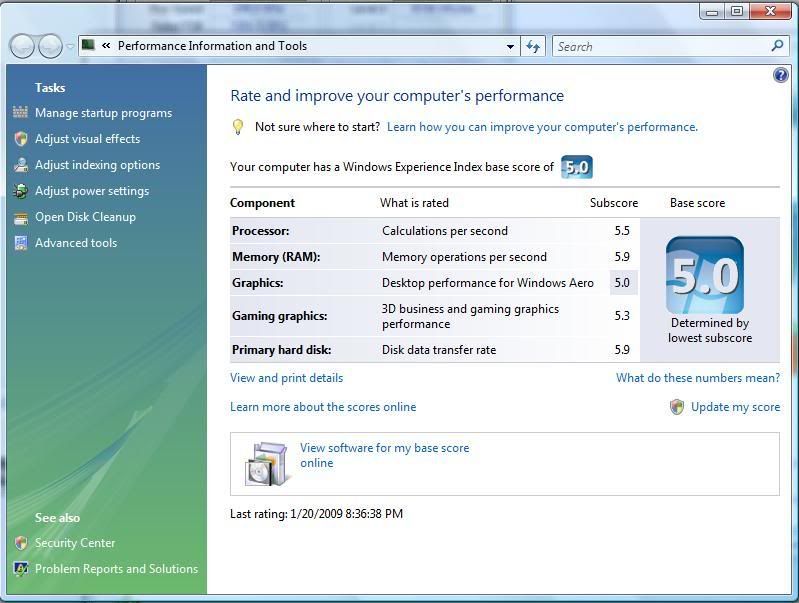
Task: Open Help with the question mark icon
Action: 780,75
